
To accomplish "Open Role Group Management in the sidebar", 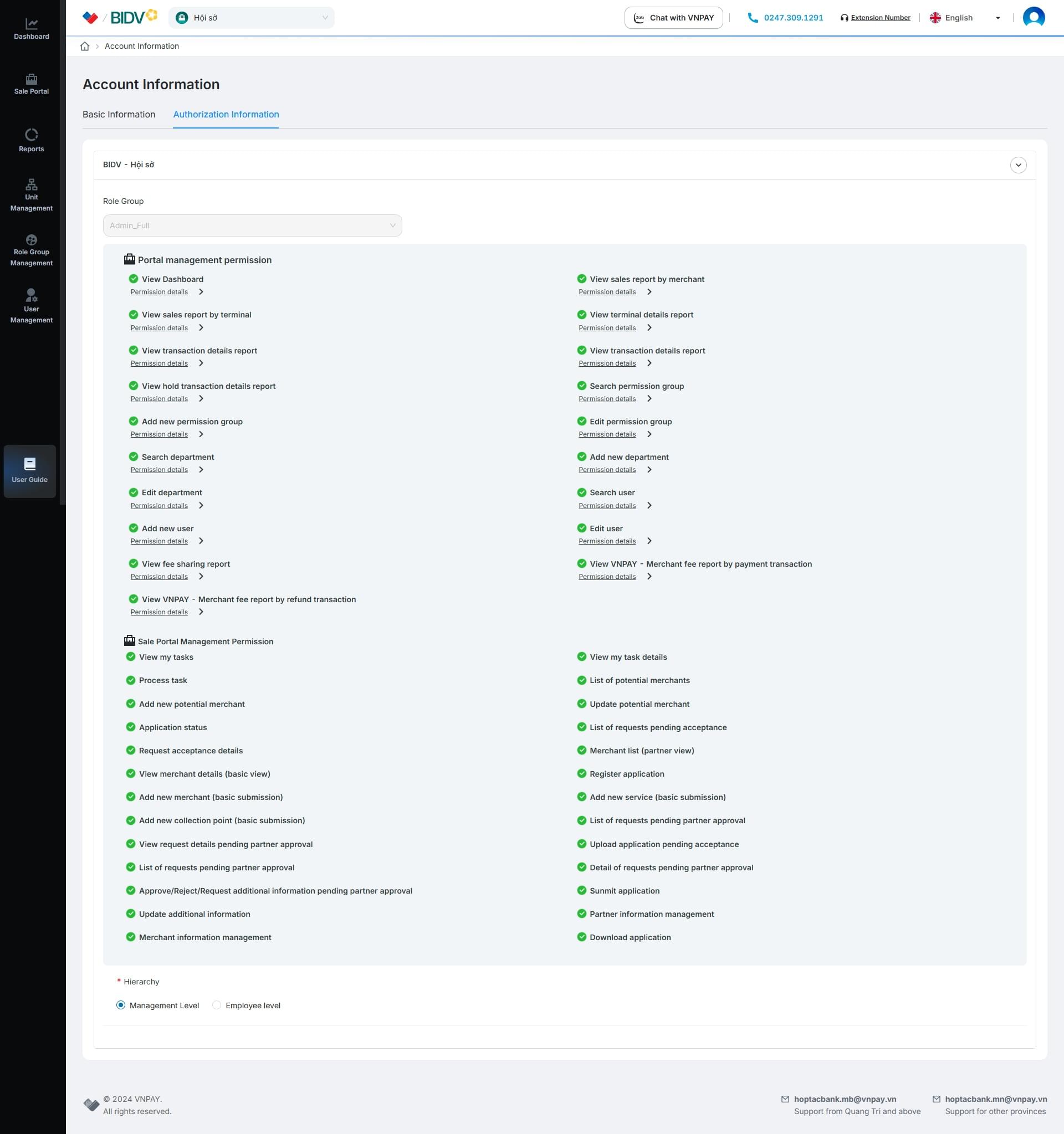I will (x=32, y=250).
